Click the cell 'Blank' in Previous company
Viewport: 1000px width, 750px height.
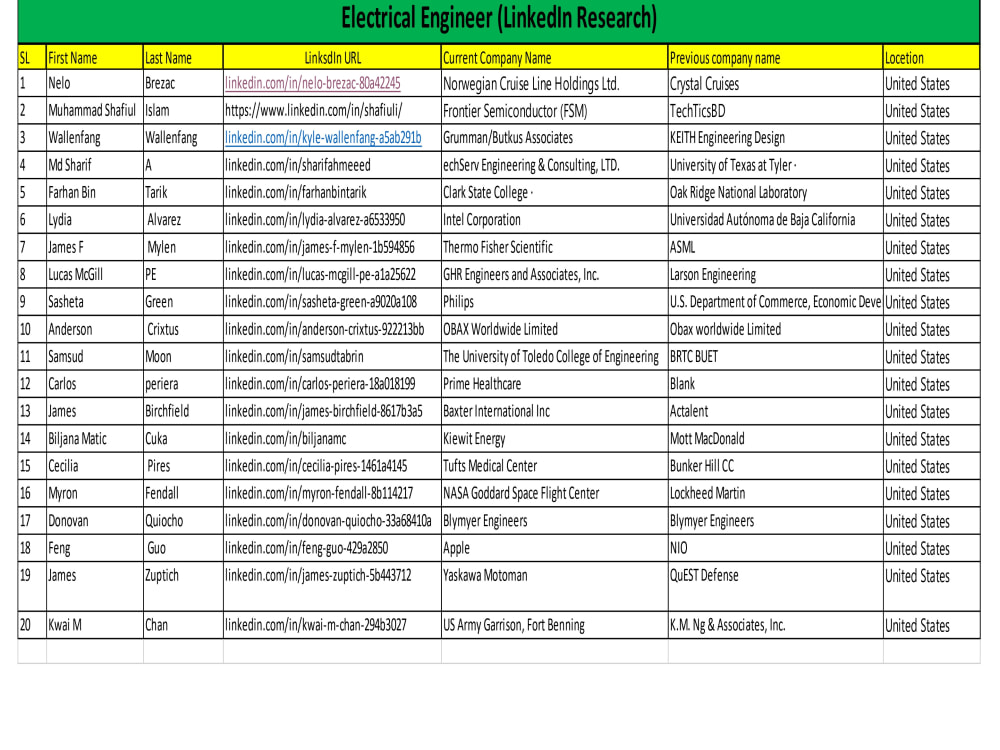(776, 385)
